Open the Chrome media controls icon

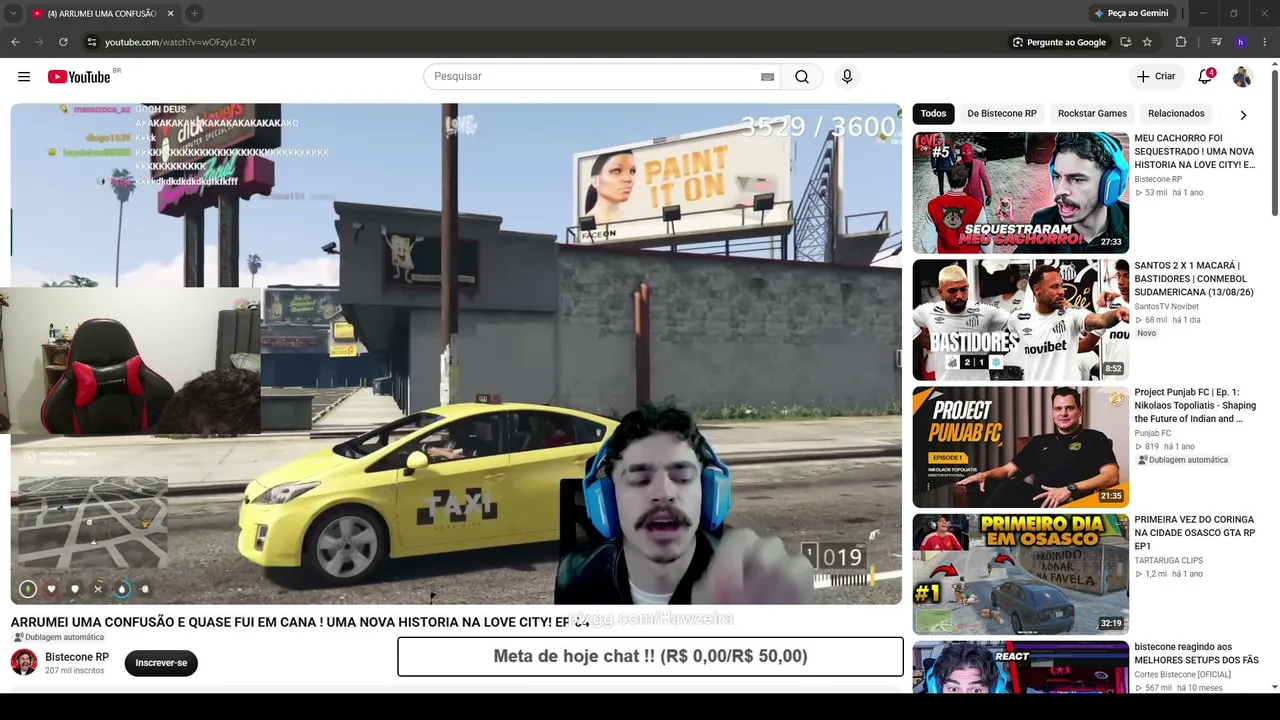(1216, 42)
